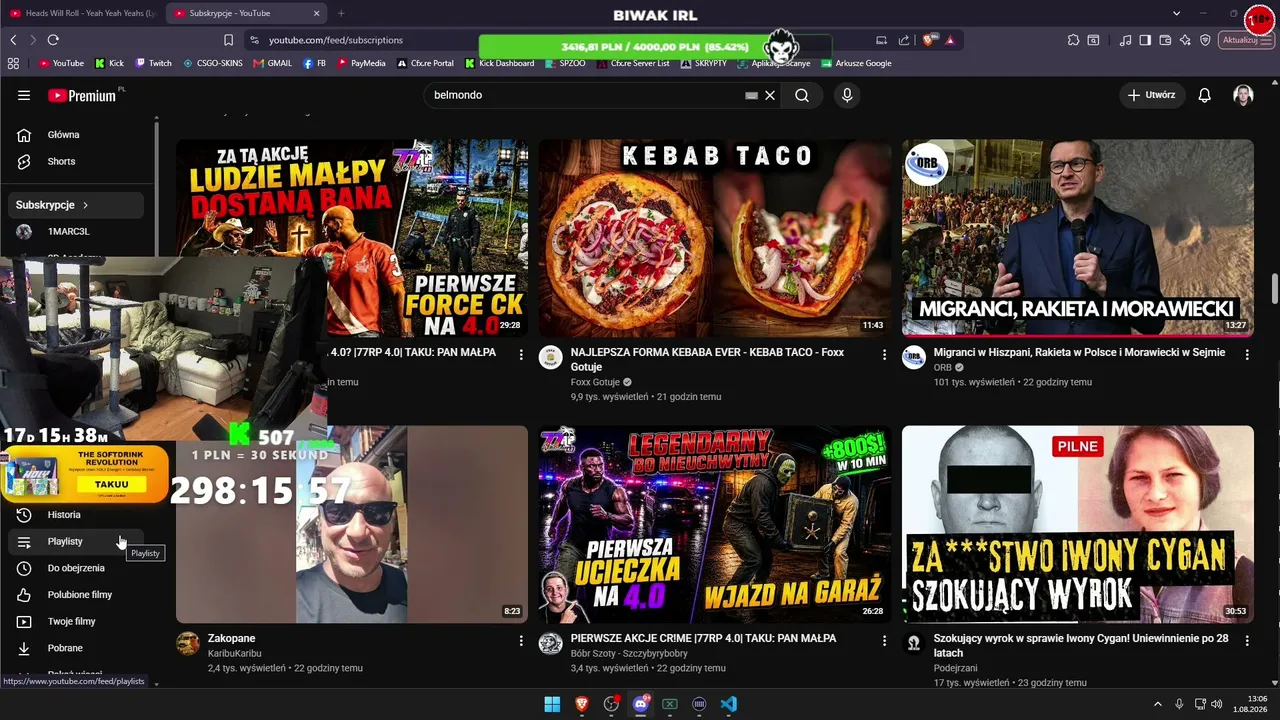Run the search with the magnifier button
Image resolution: width=1280 pixels, height=720 pixels.
pyautogui.click(x=802, y=95)
